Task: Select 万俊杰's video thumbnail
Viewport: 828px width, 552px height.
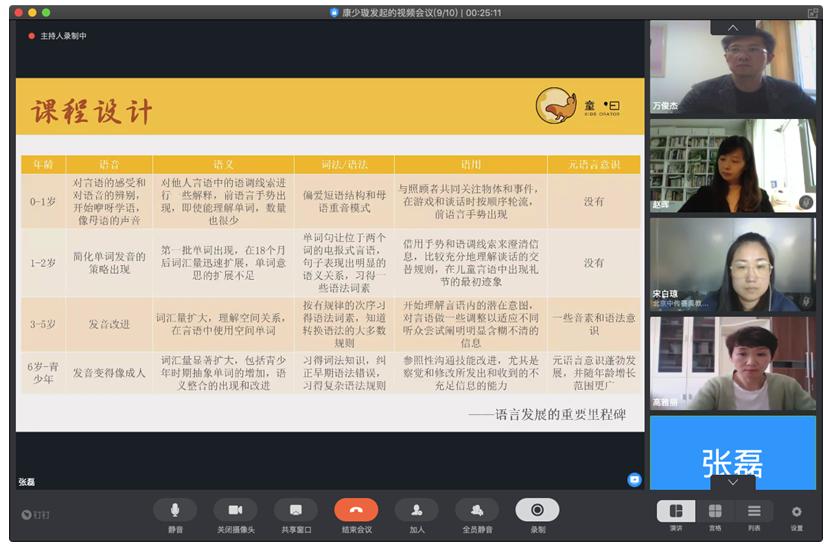Action: tap(732, 68)
